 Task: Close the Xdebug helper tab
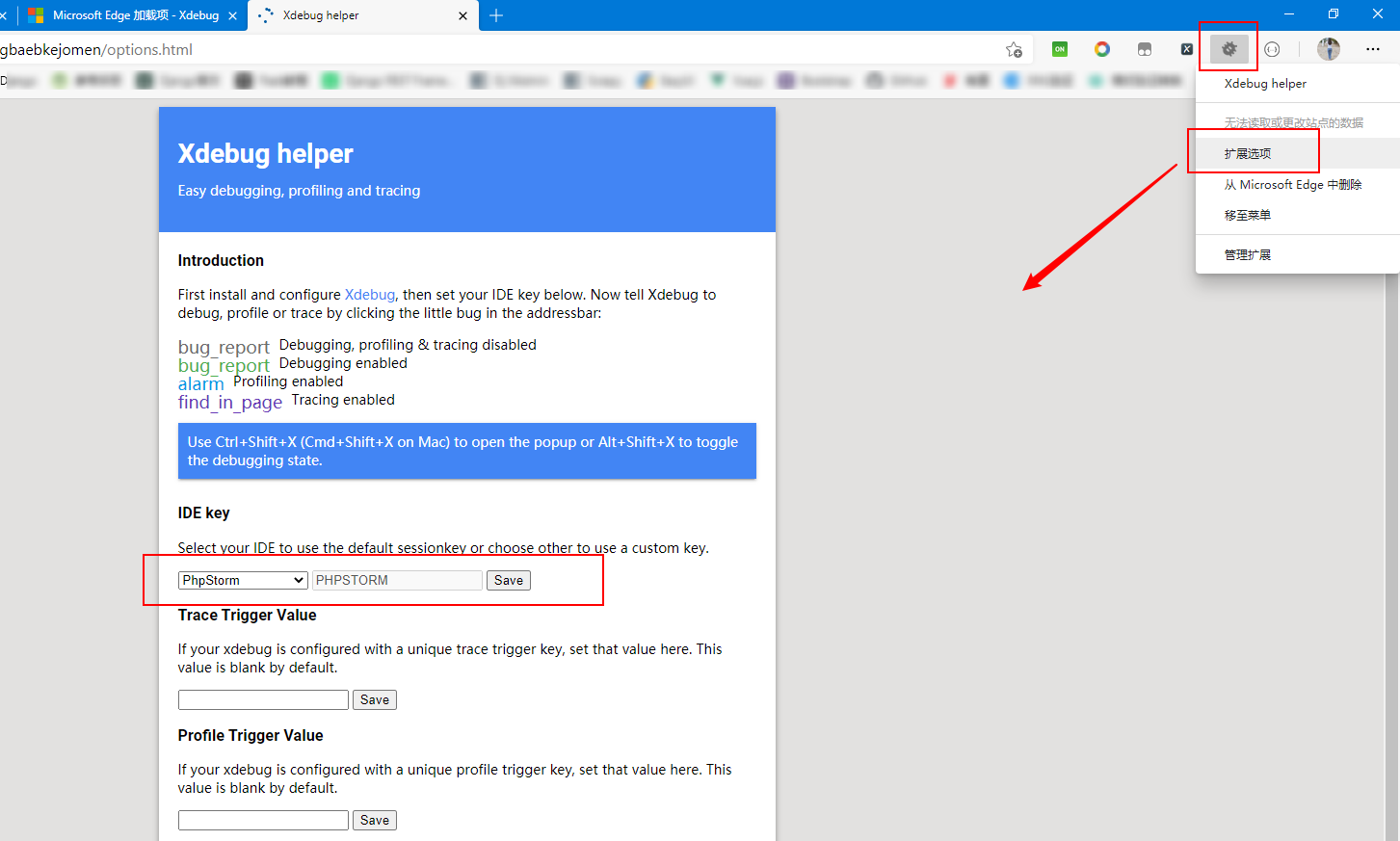[462, 15]
